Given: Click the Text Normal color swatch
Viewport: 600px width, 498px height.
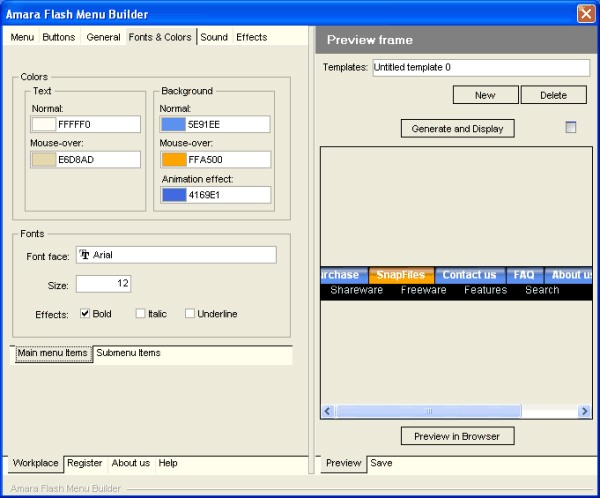Looking at the screenshot, I should 44,124.
